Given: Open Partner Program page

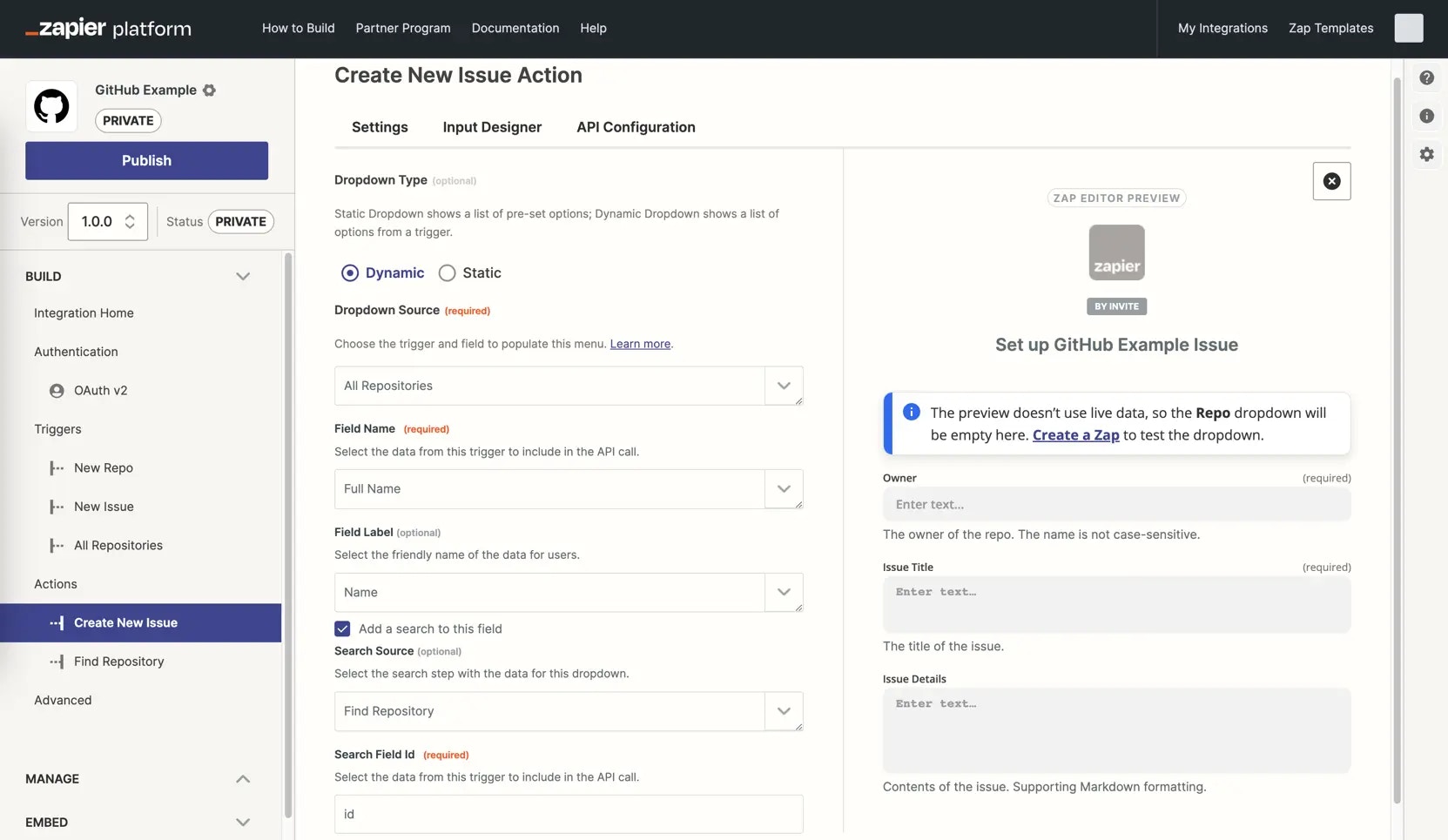Looking at the screenshot, I should [x=403, y=28].
